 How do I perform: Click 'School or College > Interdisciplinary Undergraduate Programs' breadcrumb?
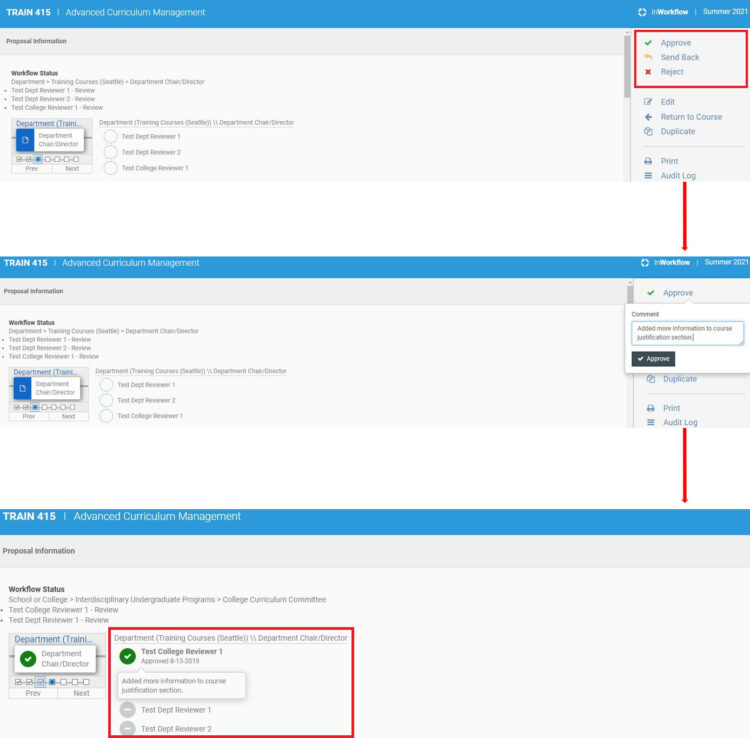click(x=112, y=599)
